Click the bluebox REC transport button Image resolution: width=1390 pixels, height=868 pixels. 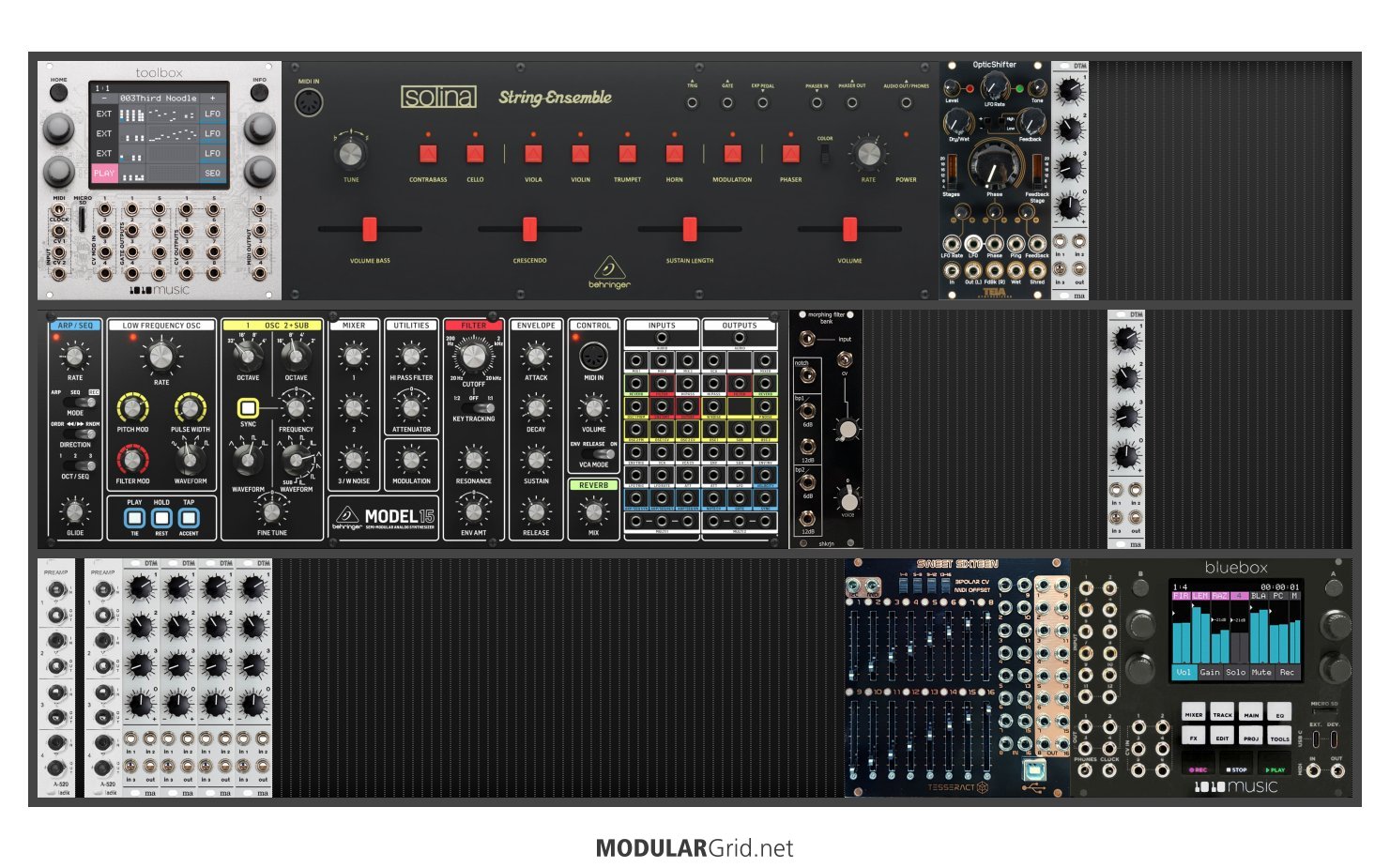point(1199,763)
